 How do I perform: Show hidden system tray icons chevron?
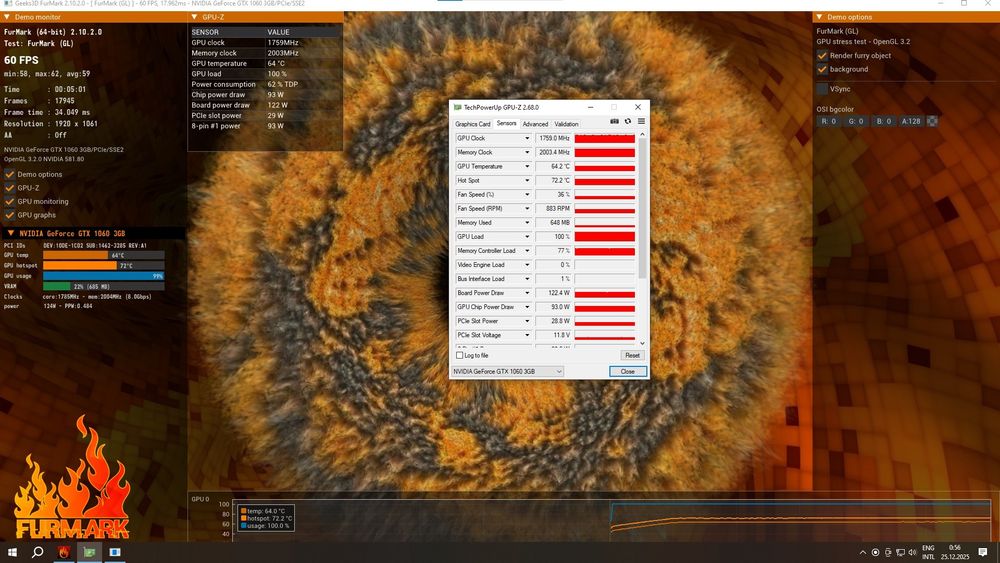[x=863, y=552]
